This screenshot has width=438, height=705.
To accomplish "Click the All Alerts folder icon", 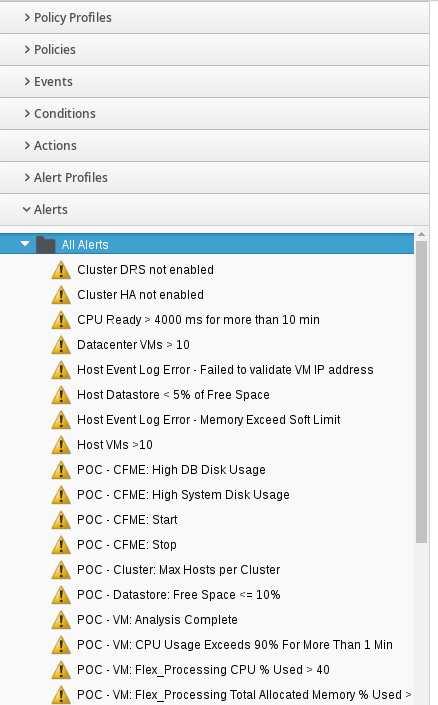I will 45,245.
